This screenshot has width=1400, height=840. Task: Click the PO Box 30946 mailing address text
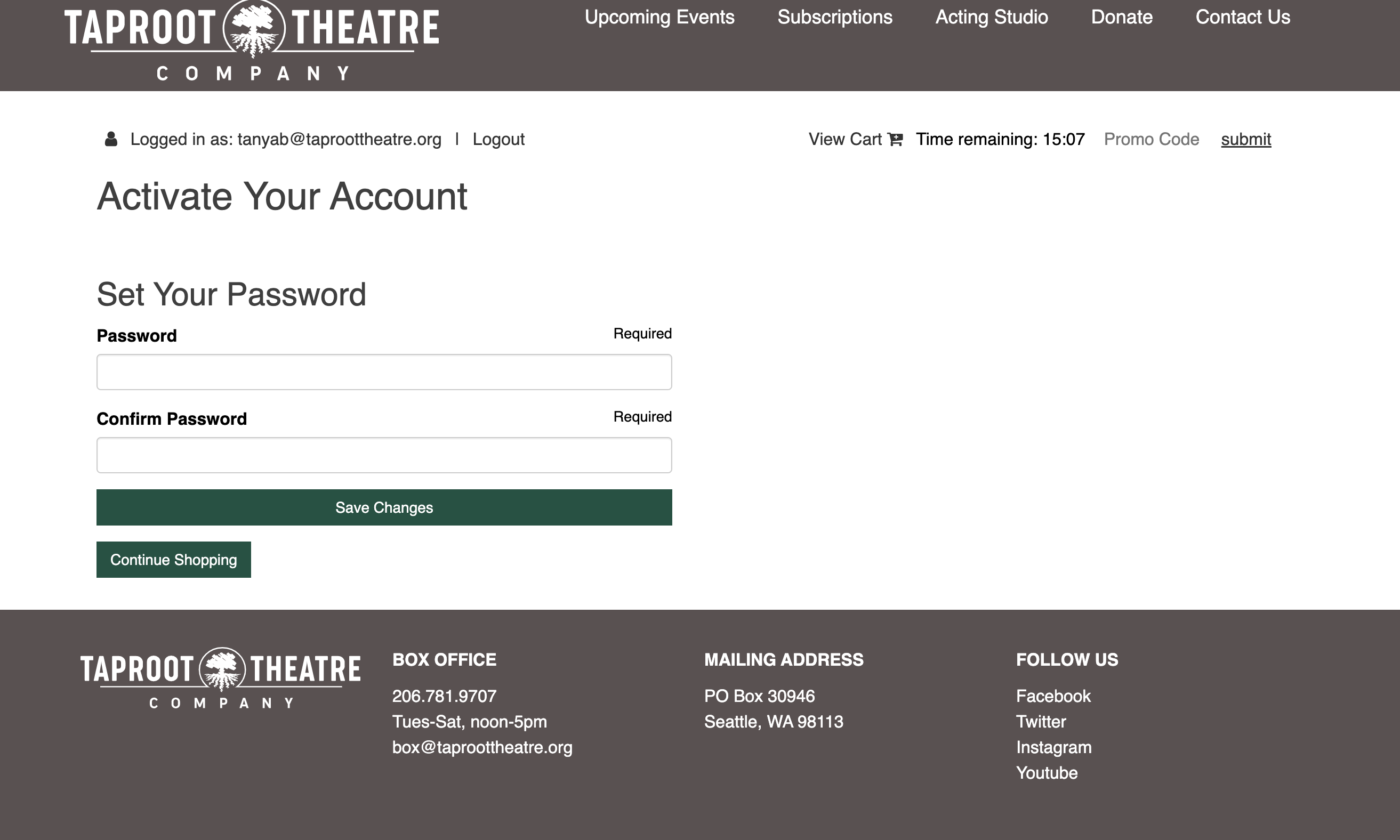click(759, 696)
